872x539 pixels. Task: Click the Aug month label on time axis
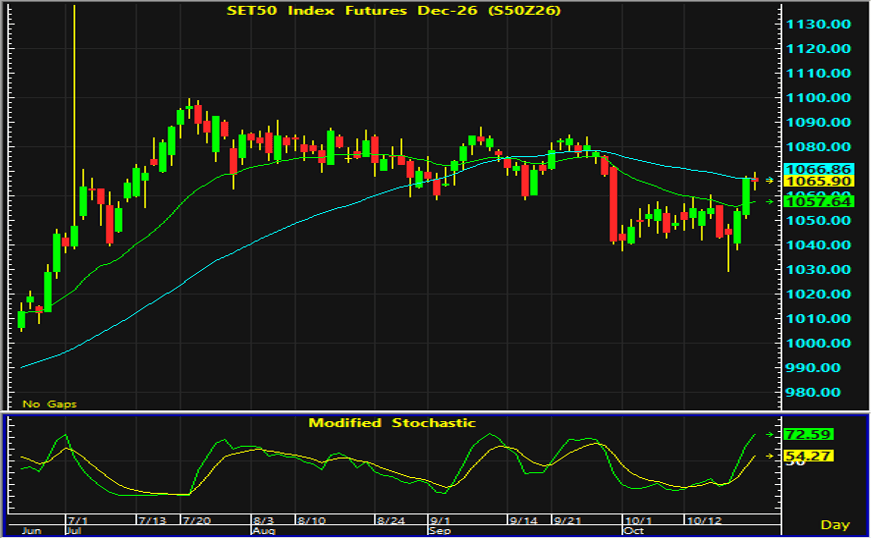[x=264, y=531]
